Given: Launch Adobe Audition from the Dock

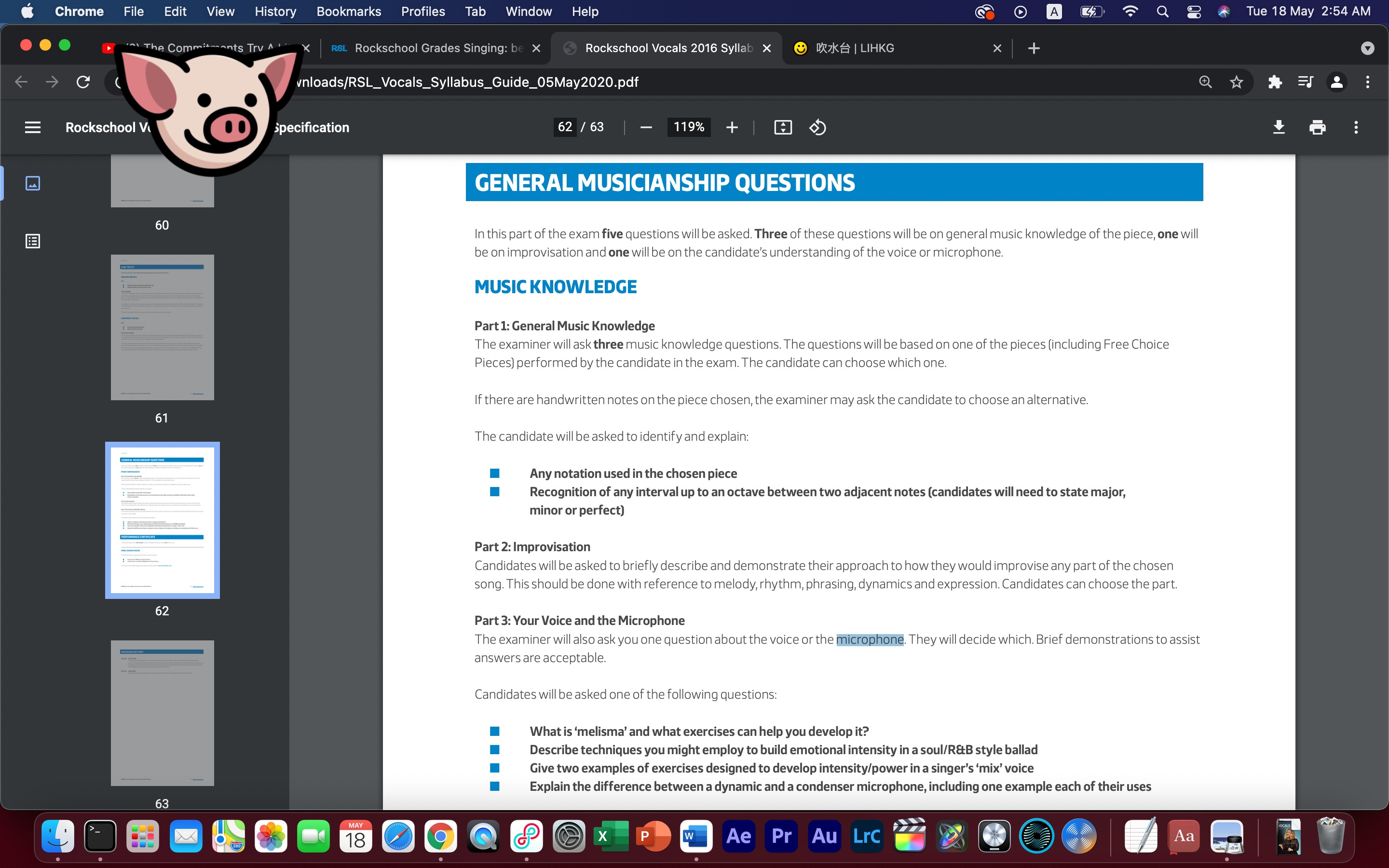Looking at the screenshot, I should [824, 836].
